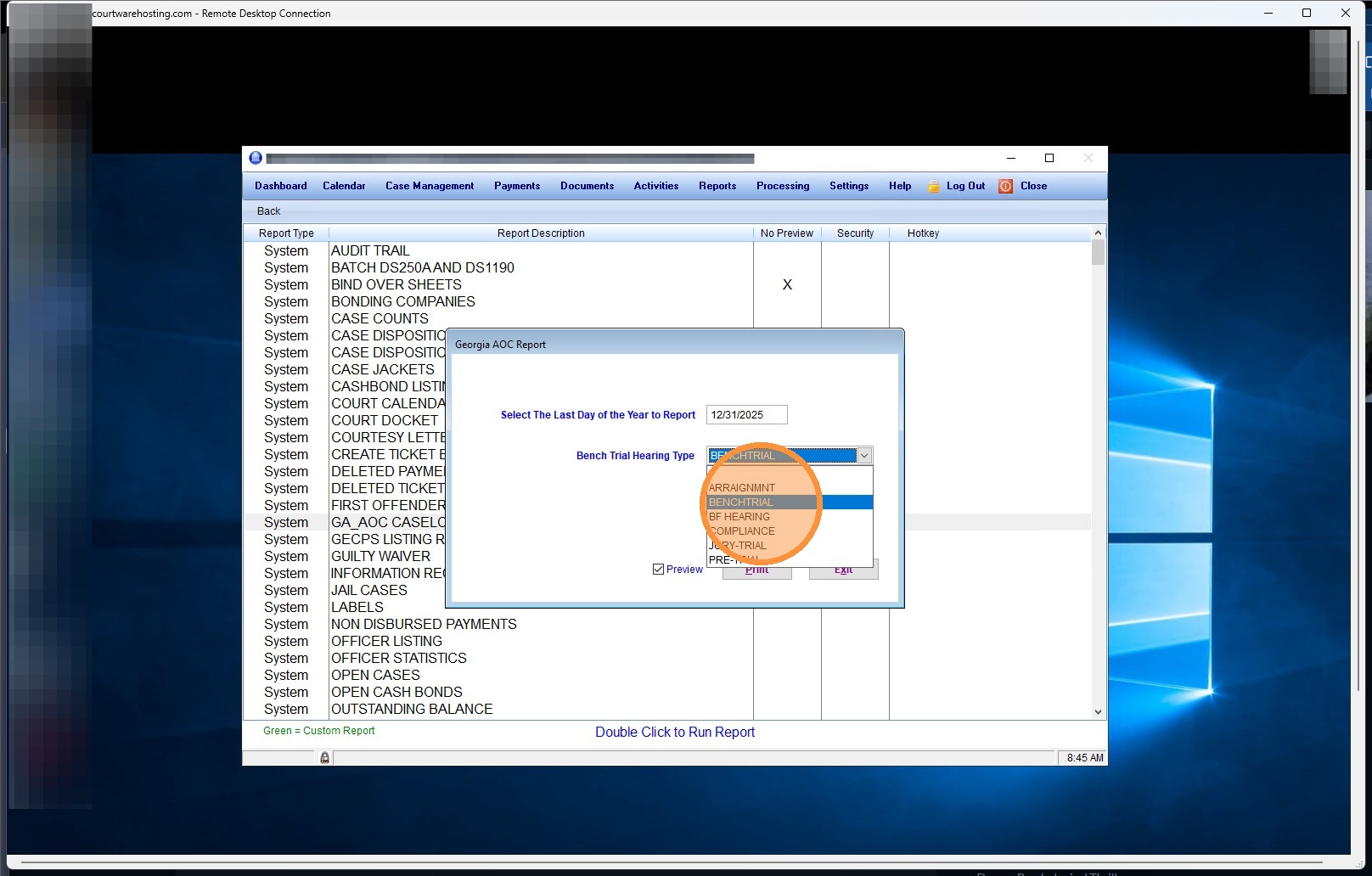Click the Georgia AOC Report dialog title
Screen dimensions: 1372x876
pos(500,345)
